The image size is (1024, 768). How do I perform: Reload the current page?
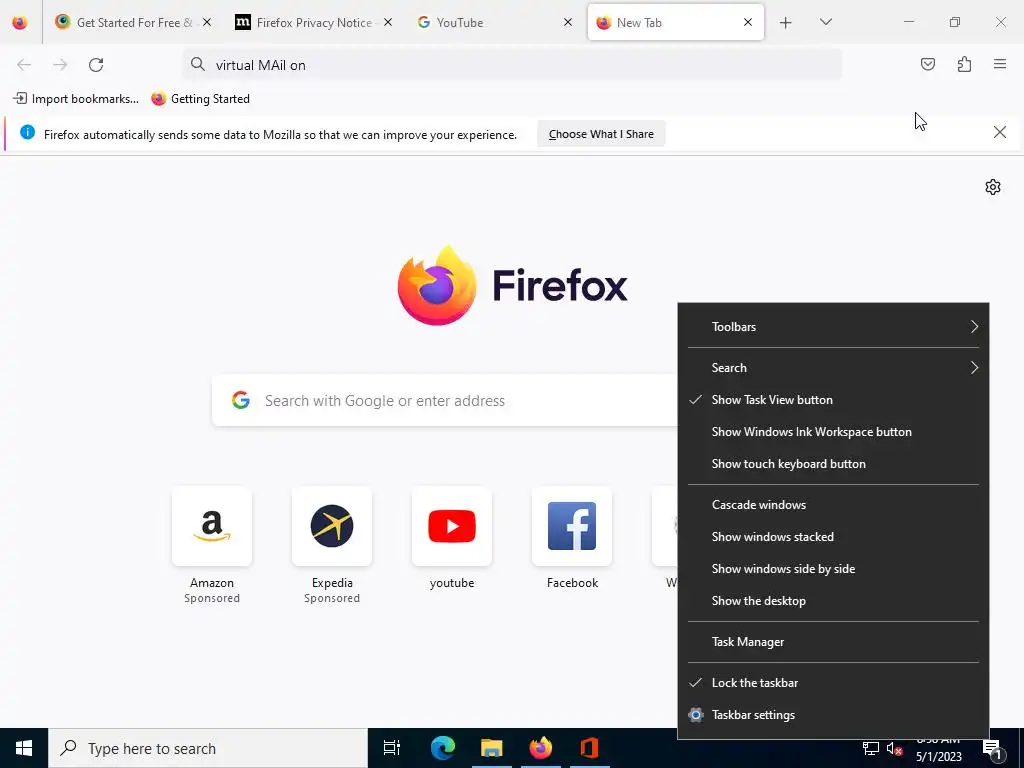pos(96,65)
